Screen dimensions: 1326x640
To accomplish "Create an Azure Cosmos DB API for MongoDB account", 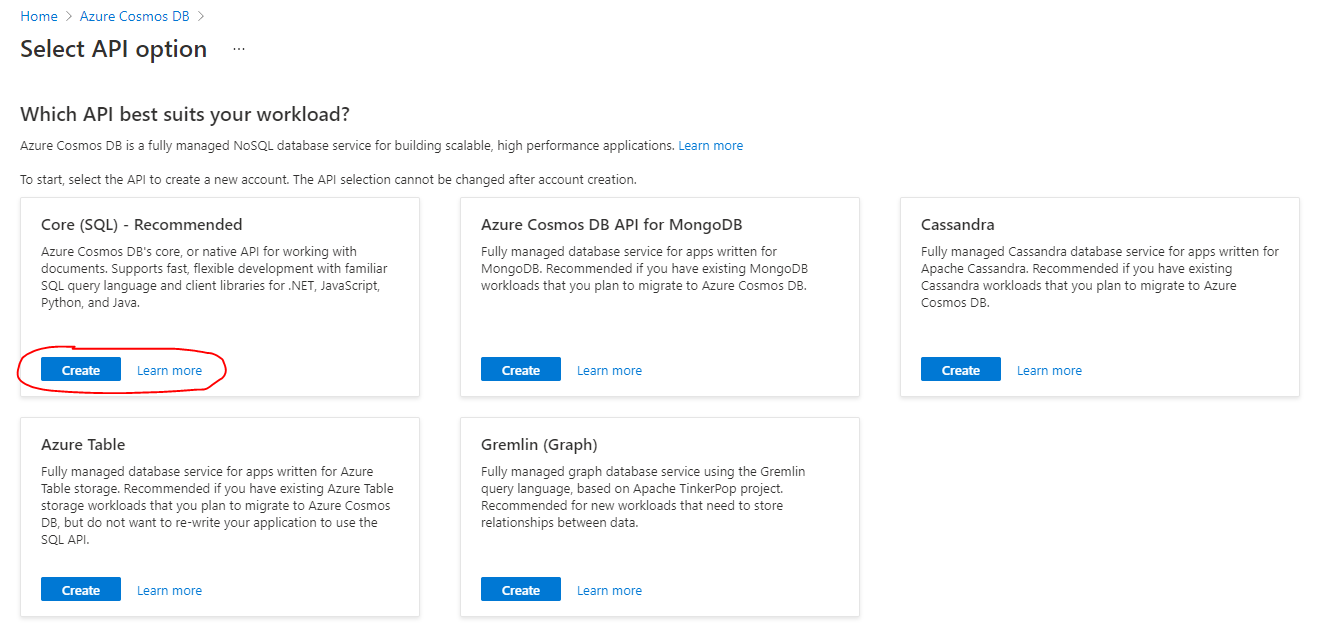I will pyautogui.click(x=521, y=370).
